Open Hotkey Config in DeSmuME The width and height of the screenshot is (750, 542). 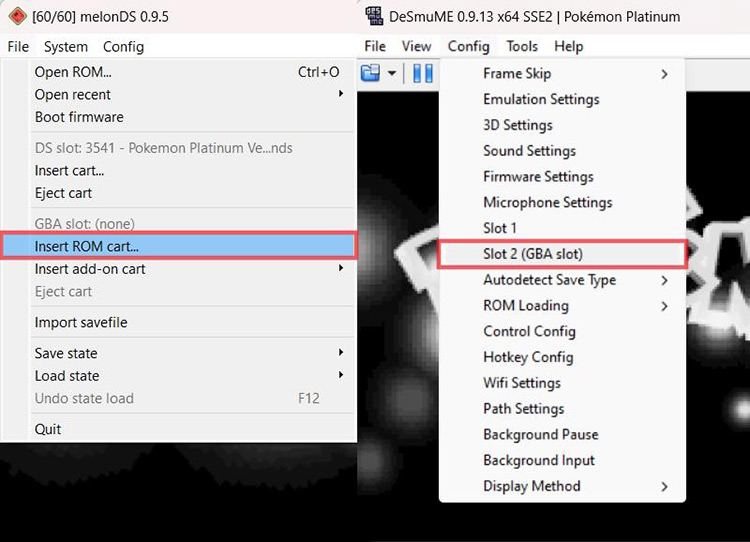(x=562, y=357)
